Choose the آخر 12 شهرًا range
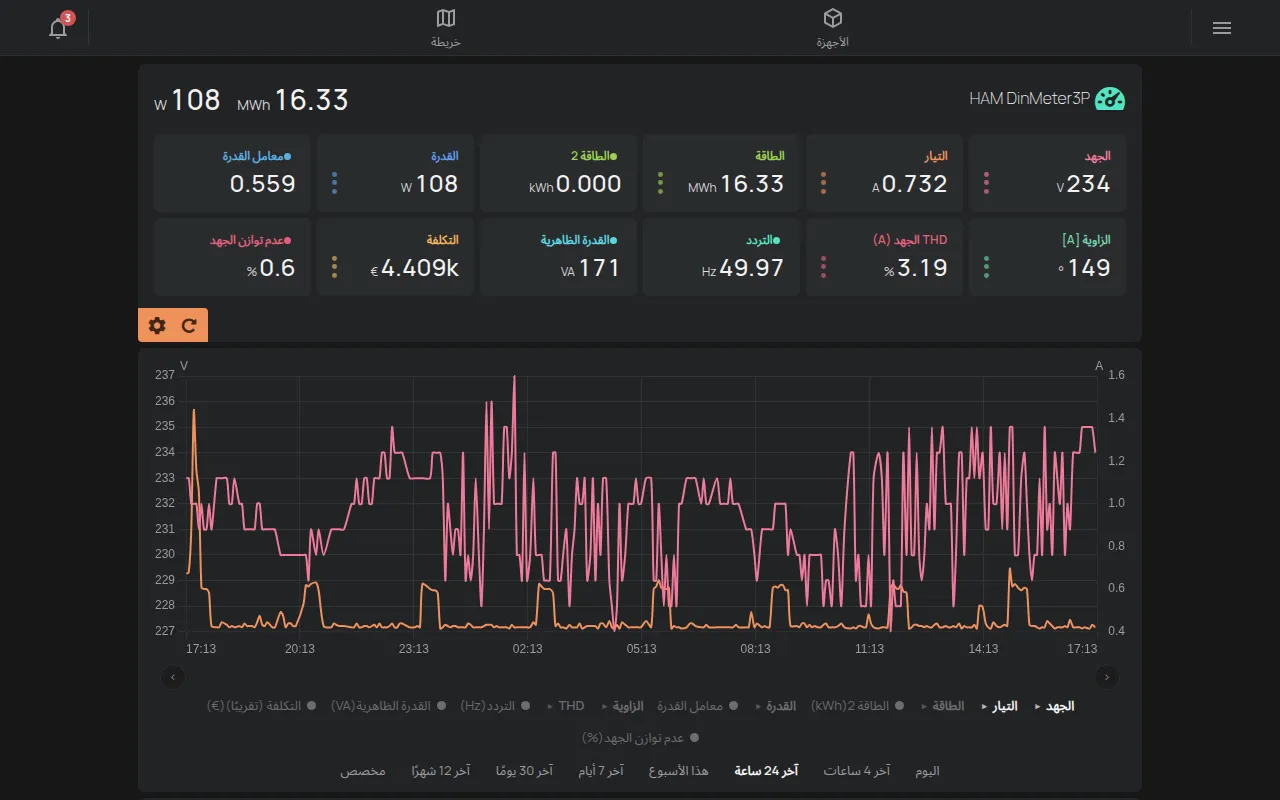 (x=441, y=771)
